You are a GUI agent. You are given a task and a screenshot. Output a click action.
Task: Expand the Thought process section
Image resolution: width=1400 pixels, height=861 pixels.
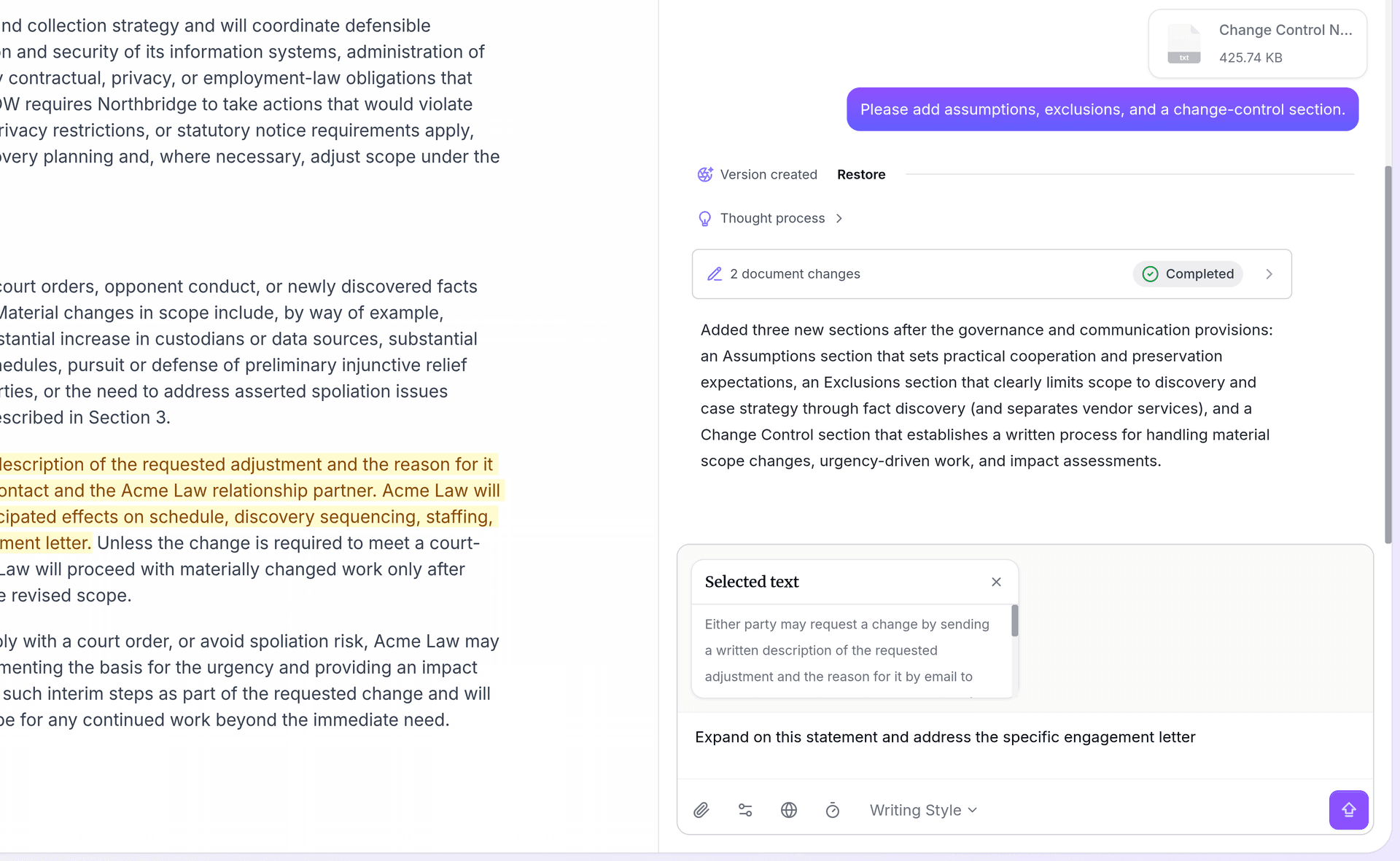click(x=839, y=219)
